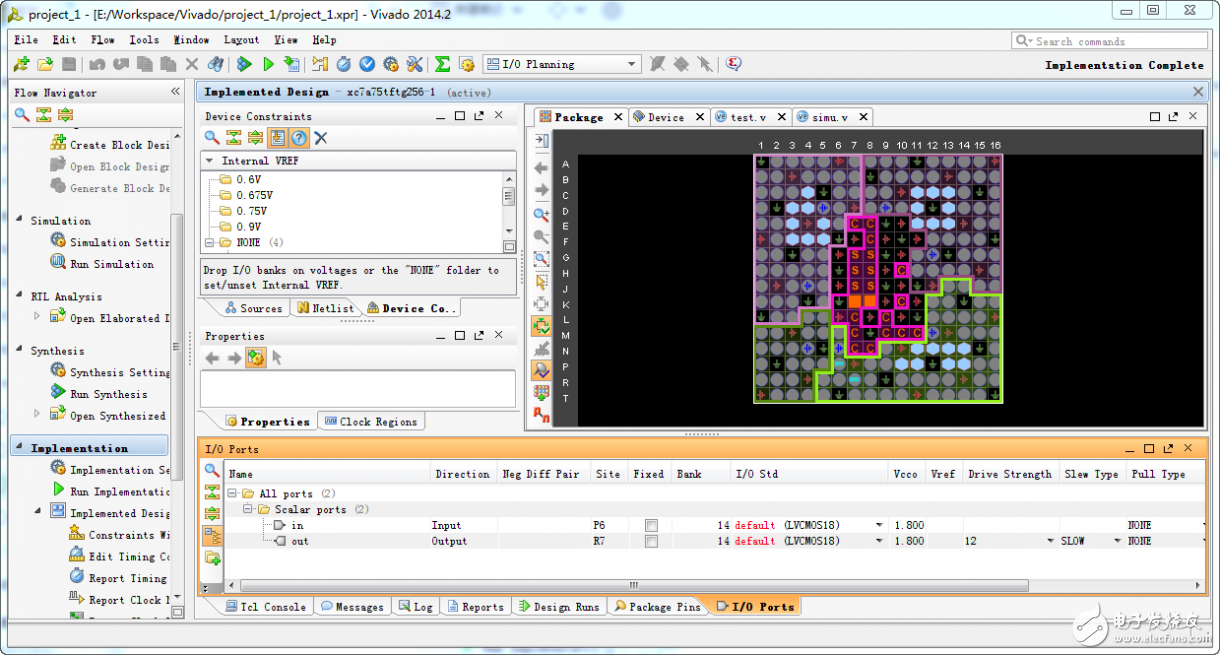The width and height of the screenshot is (1220, 655).
Task: Click Run Implementation in Flow Navigator
Action: [x=118, y=491]
